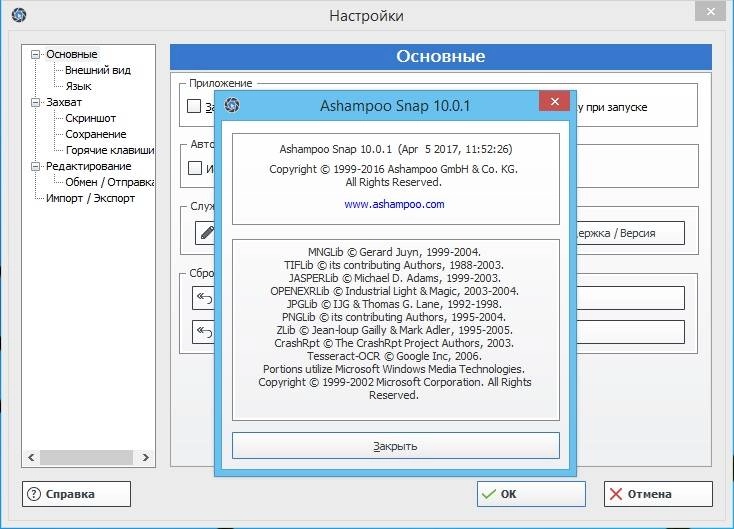Open the Обмен / Отправка settings page

(x=110, y=182)
